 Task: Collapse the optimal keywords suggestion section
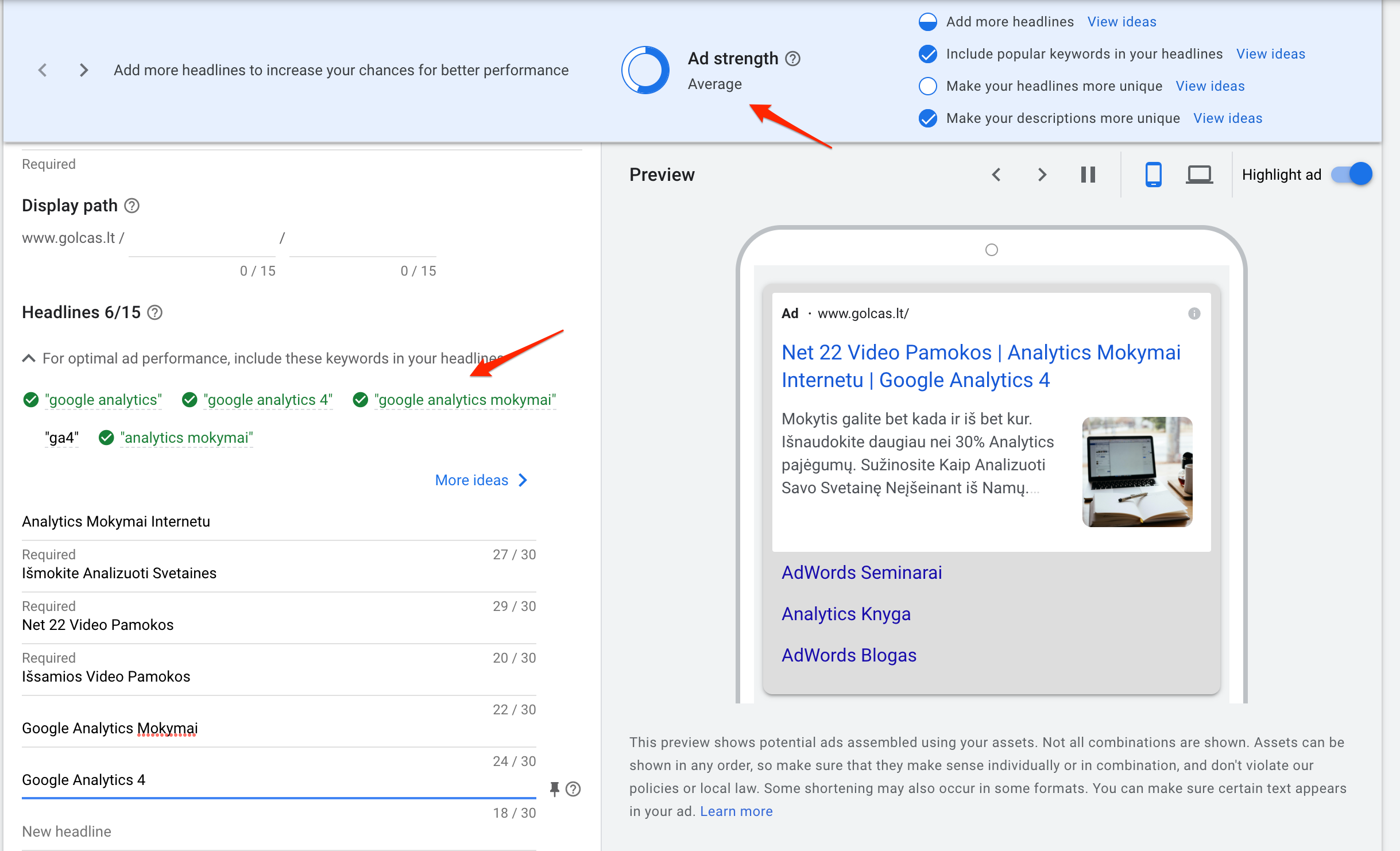[29, 358]
